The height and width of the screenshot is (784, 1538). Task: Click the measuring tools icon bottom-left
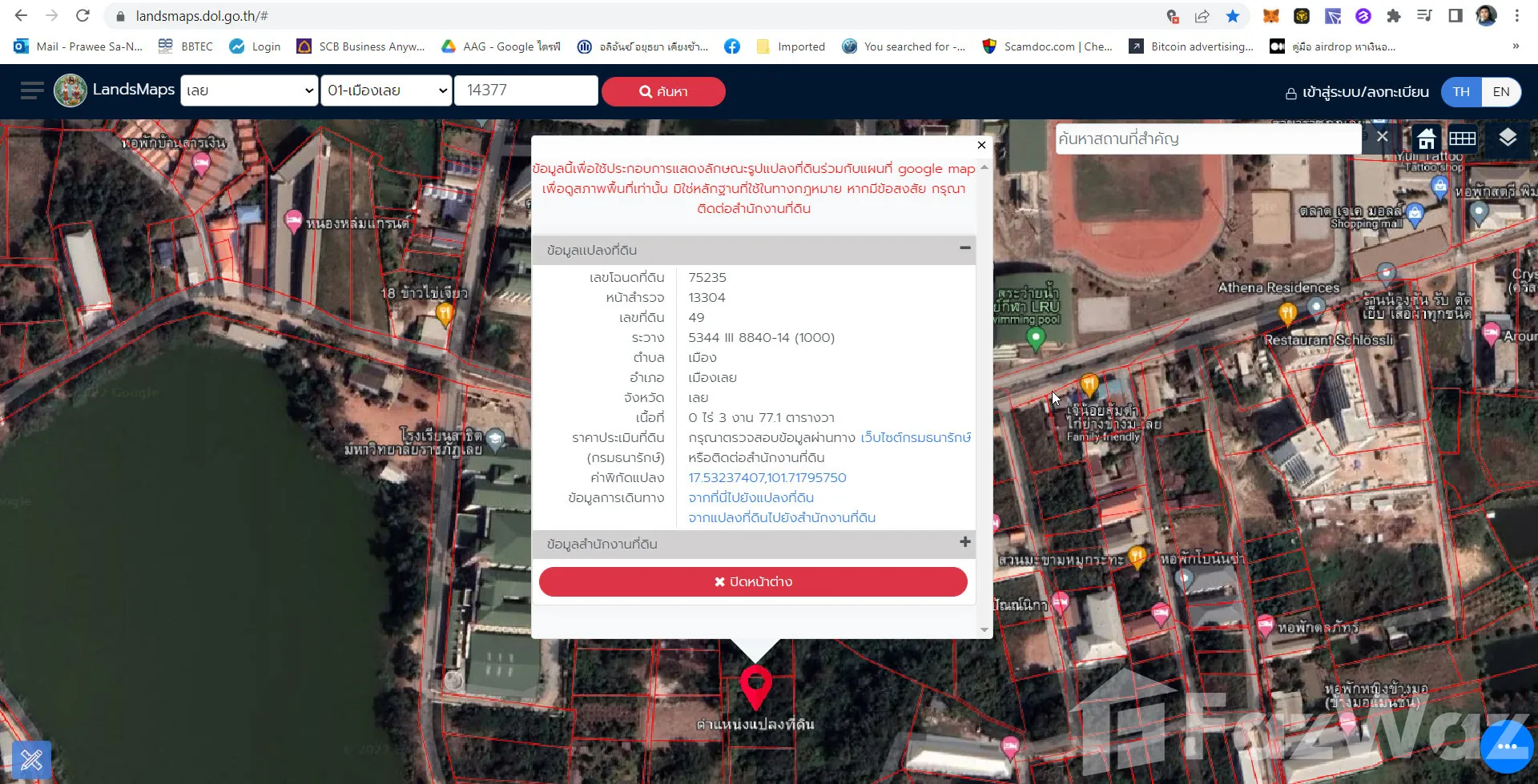32,759
